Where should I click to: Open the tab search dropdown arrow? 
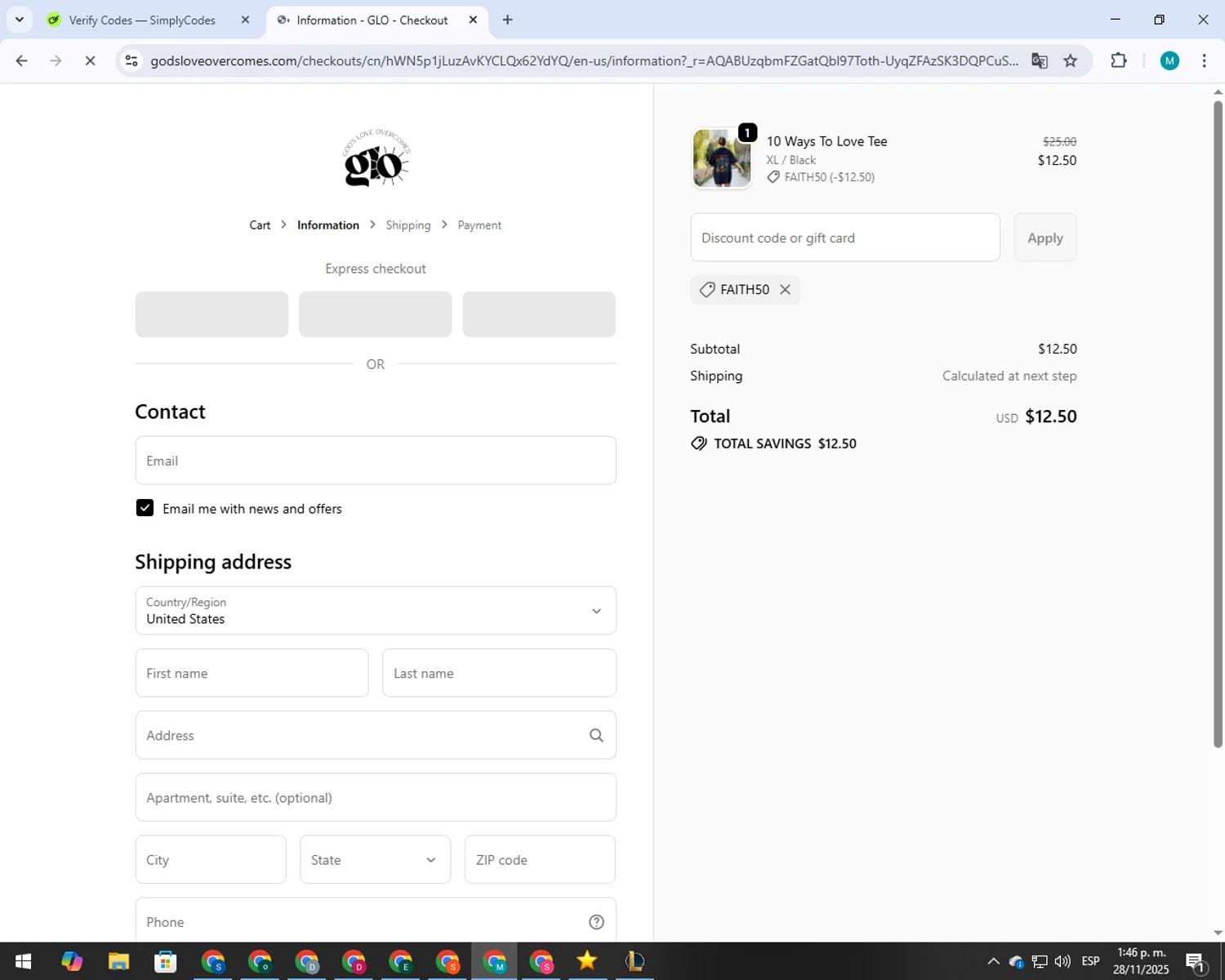coord(20,20)
